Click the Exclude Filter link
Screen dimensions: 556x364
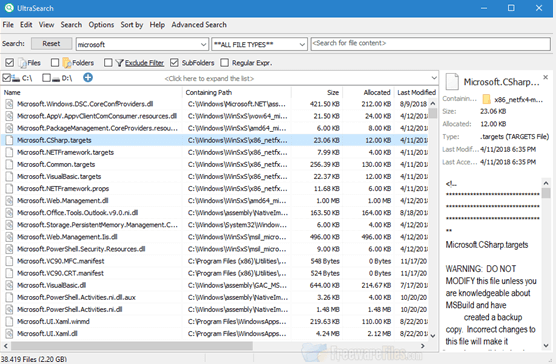(144, 63)
